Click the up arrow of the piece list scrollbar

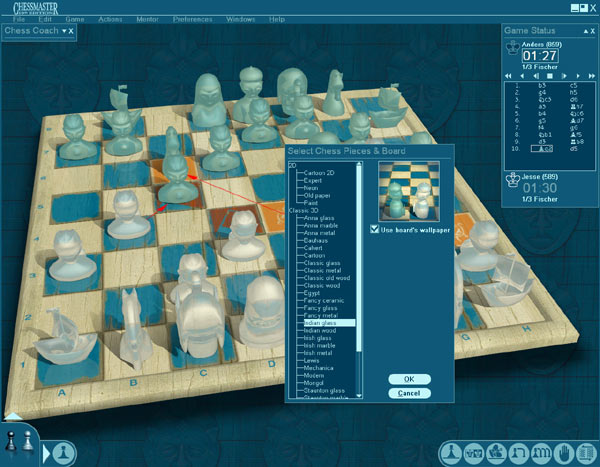(359, 164)
